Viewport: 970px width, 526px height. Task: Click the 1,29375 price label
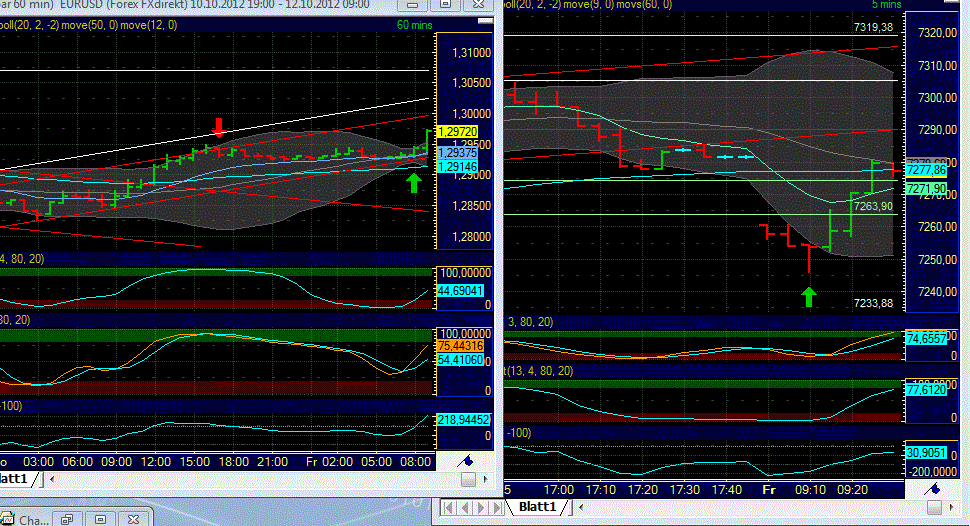coord(457,153)
